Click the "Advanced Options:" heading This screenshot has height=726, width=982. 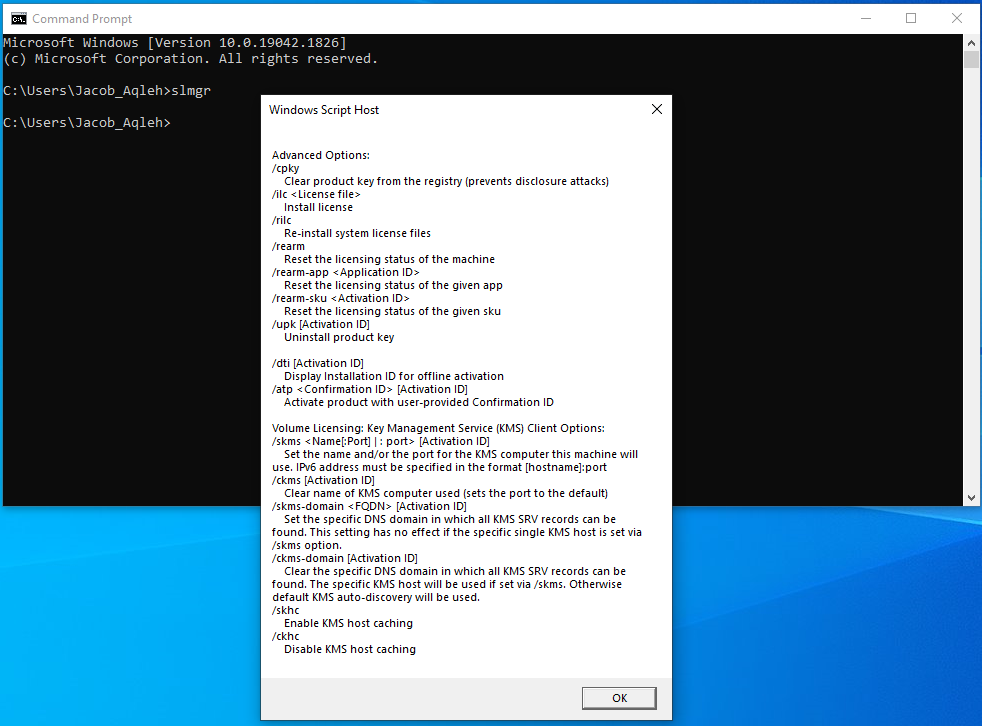click(x=321, y=155)
